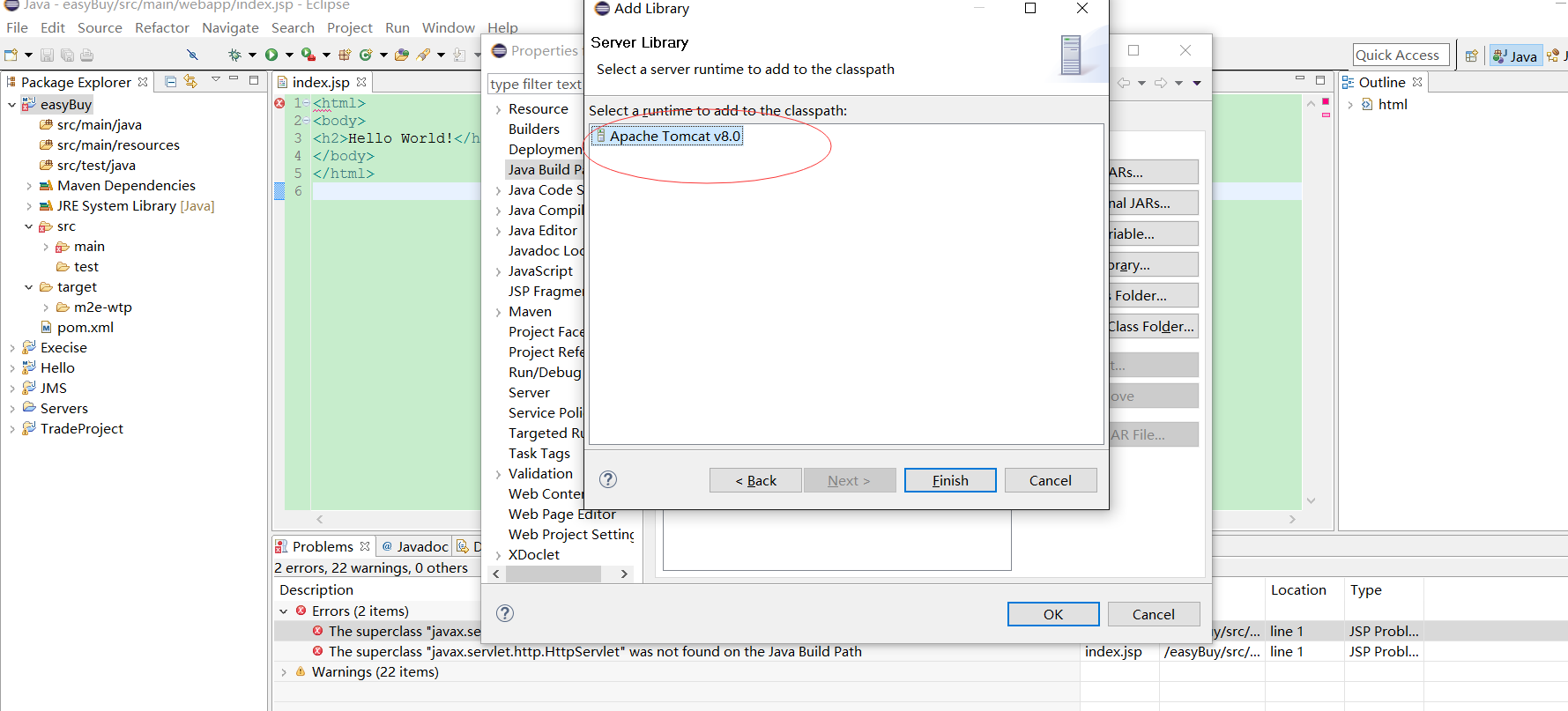The height and width of the screenshot is (711, 1568).
Task: Collapse Errors (2 items) group
Action: [x=284, y=611]
